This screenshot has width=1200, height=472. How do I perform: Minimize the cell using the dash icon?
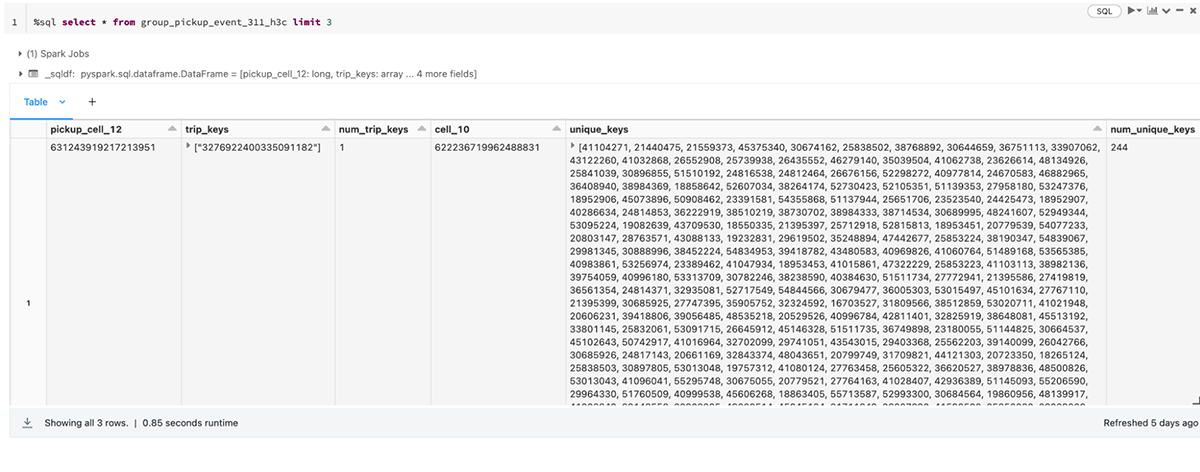1177,11
